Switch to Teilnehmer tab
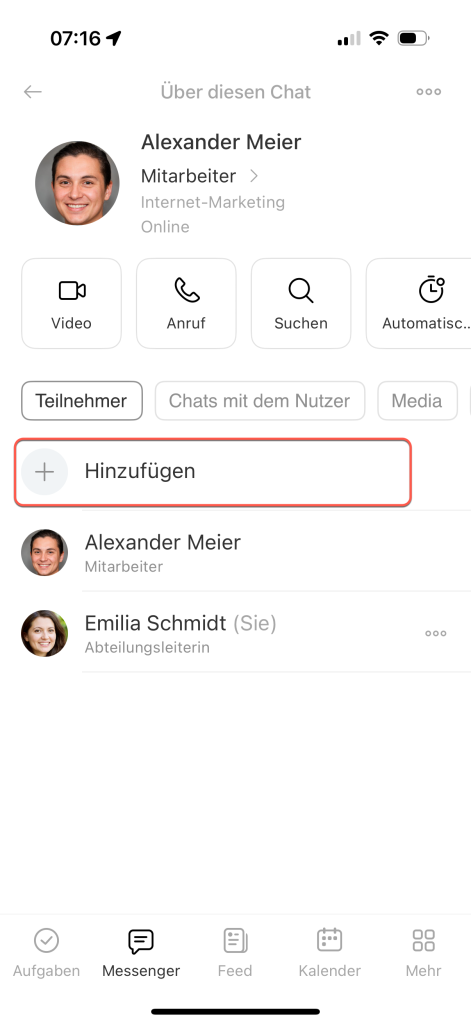471x1024 pixels. pos(82,400)
